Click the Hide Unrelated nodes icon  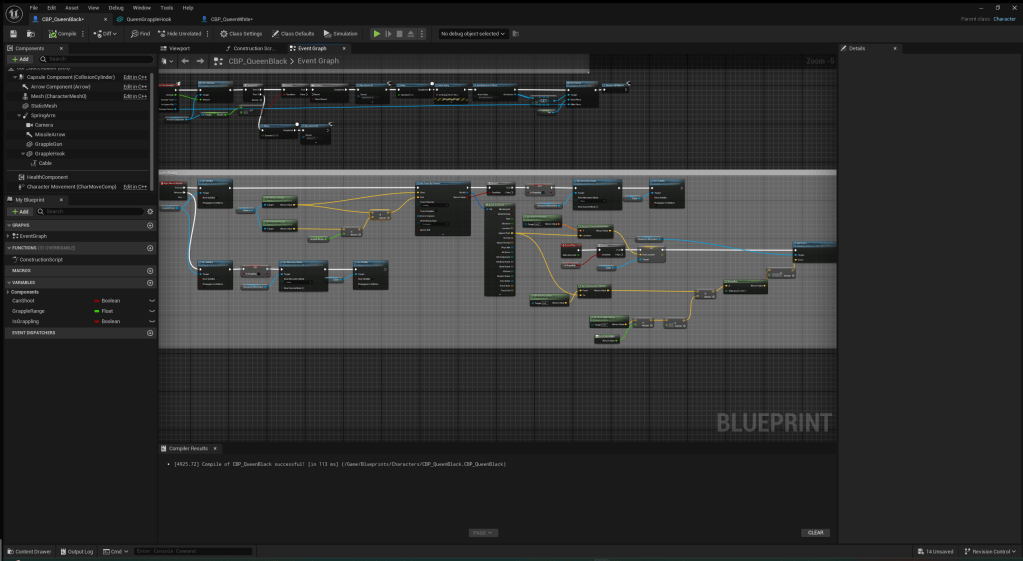click(160, 34)
